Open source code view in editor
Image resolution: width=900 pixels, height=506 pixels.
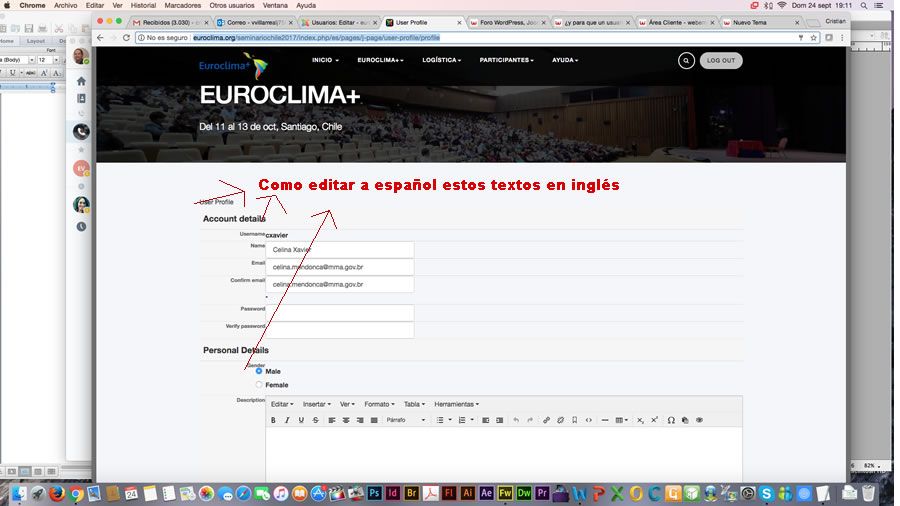pyautogui.click(x=589, y=420)
